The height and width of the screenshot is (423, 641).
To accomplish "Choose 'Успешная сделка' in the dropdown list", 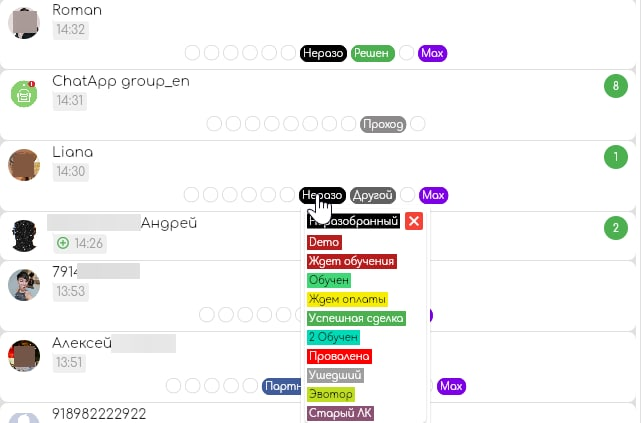I will (356, 318).
